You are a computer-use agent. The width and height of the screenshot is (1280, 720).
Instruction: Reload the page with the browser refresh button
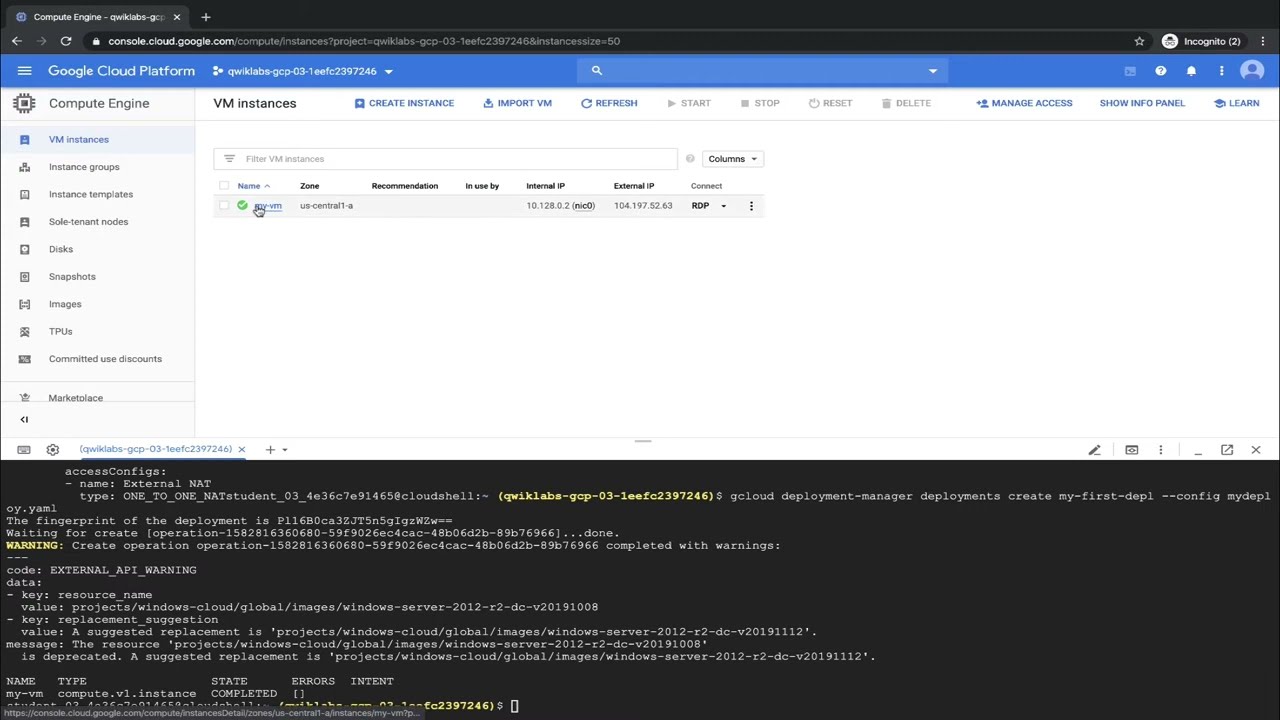66,41
